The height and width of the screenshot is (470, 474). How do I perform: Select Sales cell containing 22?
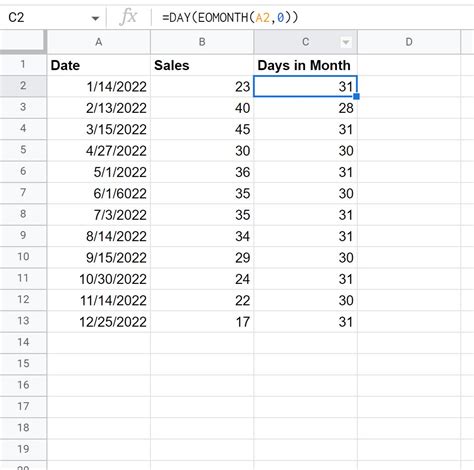point(202,300)
